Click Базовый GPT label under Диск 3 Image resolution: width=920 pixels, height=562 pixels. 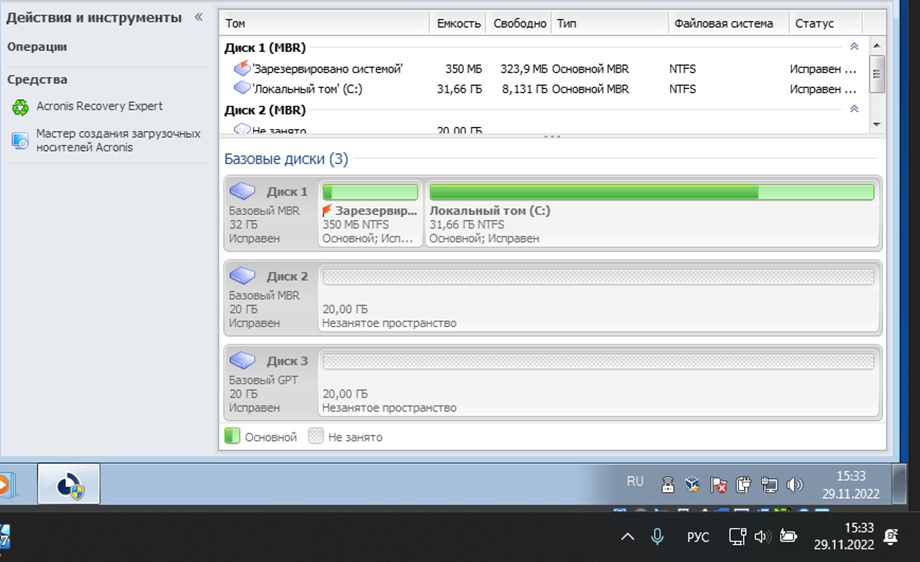coord(263,380)
